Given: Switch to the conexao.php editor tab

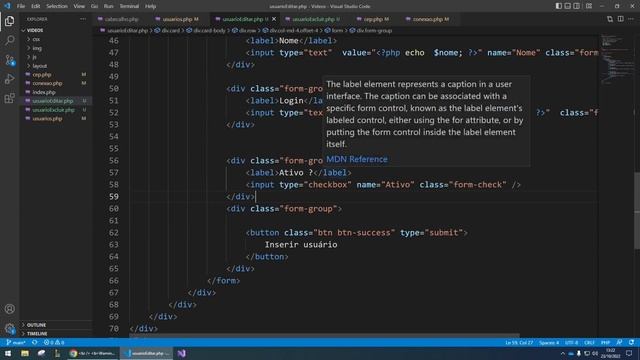Looking at the screenshot, I should [x=430, y=19].
